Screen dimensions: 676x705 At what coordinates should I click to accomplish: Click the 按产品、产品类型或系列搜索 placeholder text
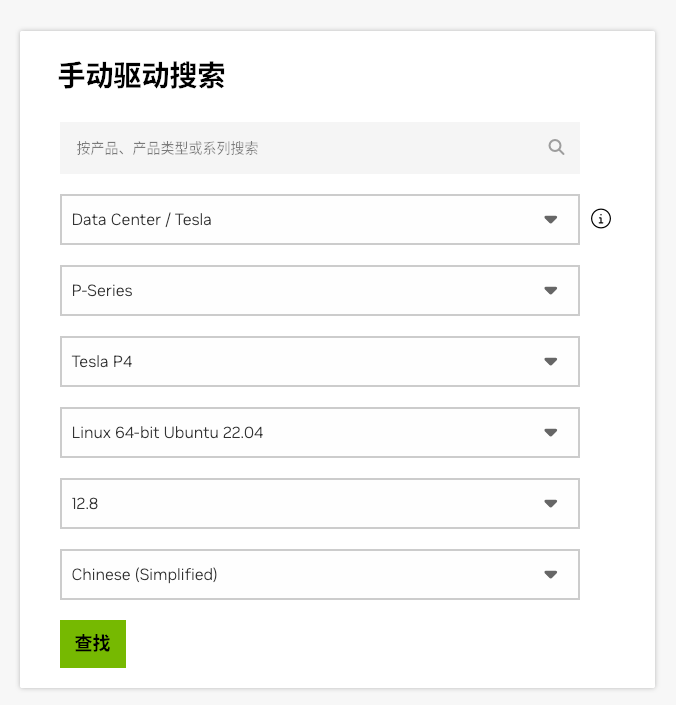168,148
